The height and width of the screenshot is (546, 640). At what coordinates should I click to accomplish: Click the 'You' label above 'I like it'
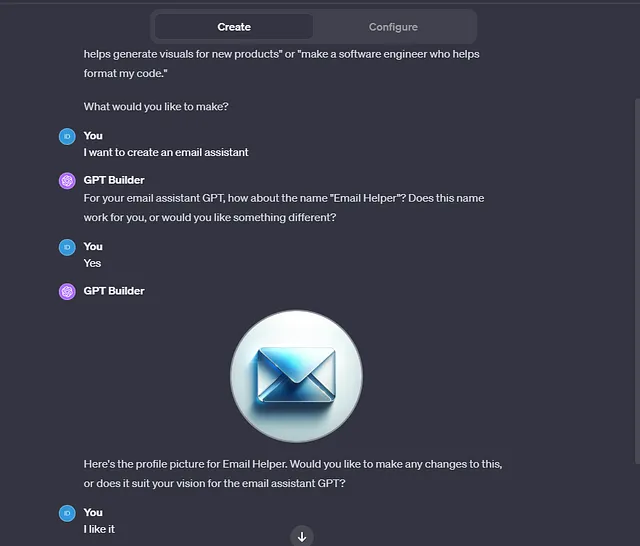93,513
